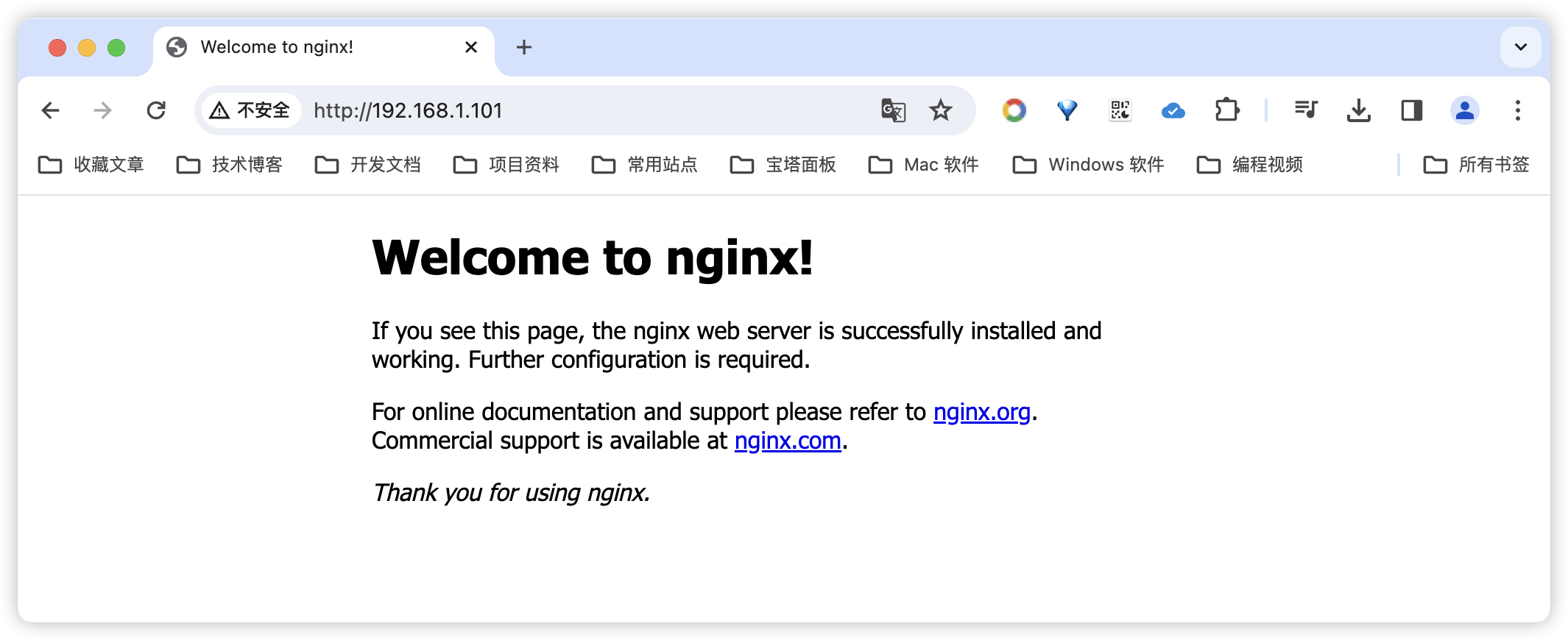This screenshot has height=640, width=1568.
Task: Open the Windows 软件 bookmark folder
Action: pyautogui.click(x=1089, y=165)
